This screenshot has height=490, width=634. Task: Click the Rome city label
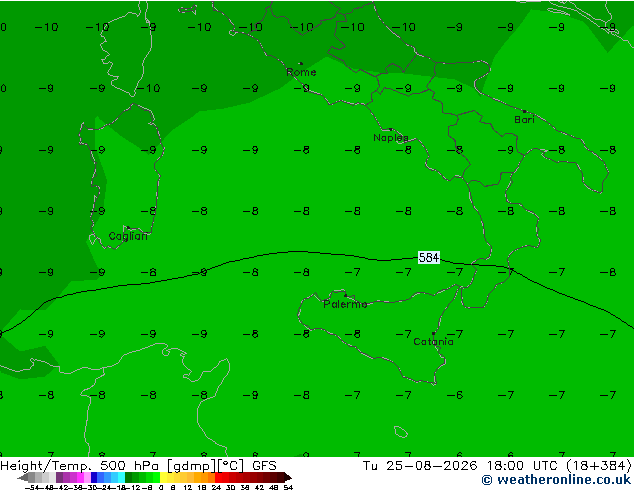click(301, 72)
